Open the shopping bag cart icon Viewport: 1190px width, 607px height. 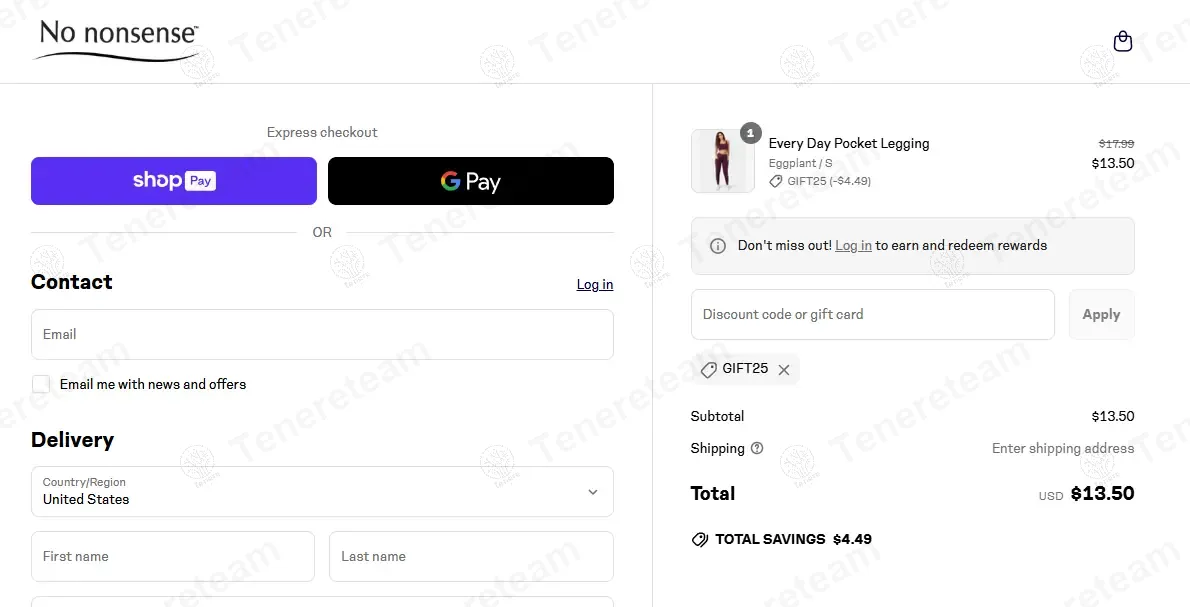1123,41
